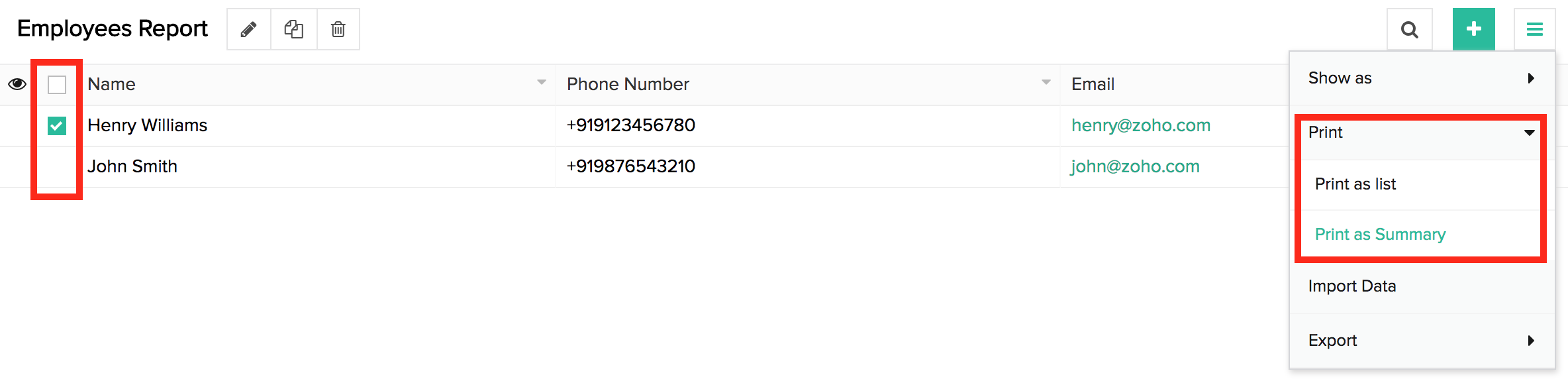Click the trash delete icon
Image resolution: width=1568 pixels, height=387 pixels.
pos(338,29)
